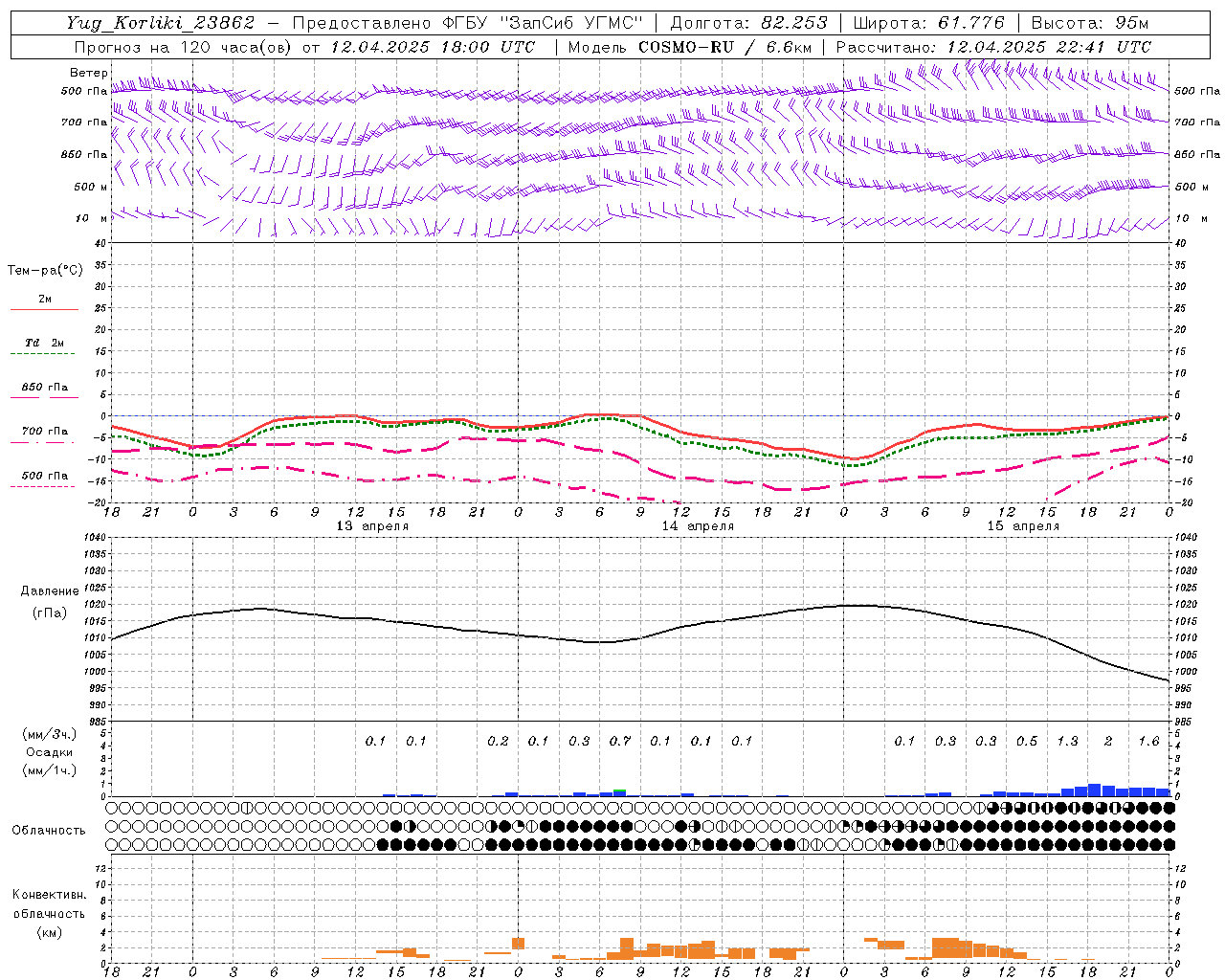Viewport: 1225px width, 980px height.
Task: Click the Рассчитано: 12.04.2025 22:41 UTC text
Action: tap(993, 47)
